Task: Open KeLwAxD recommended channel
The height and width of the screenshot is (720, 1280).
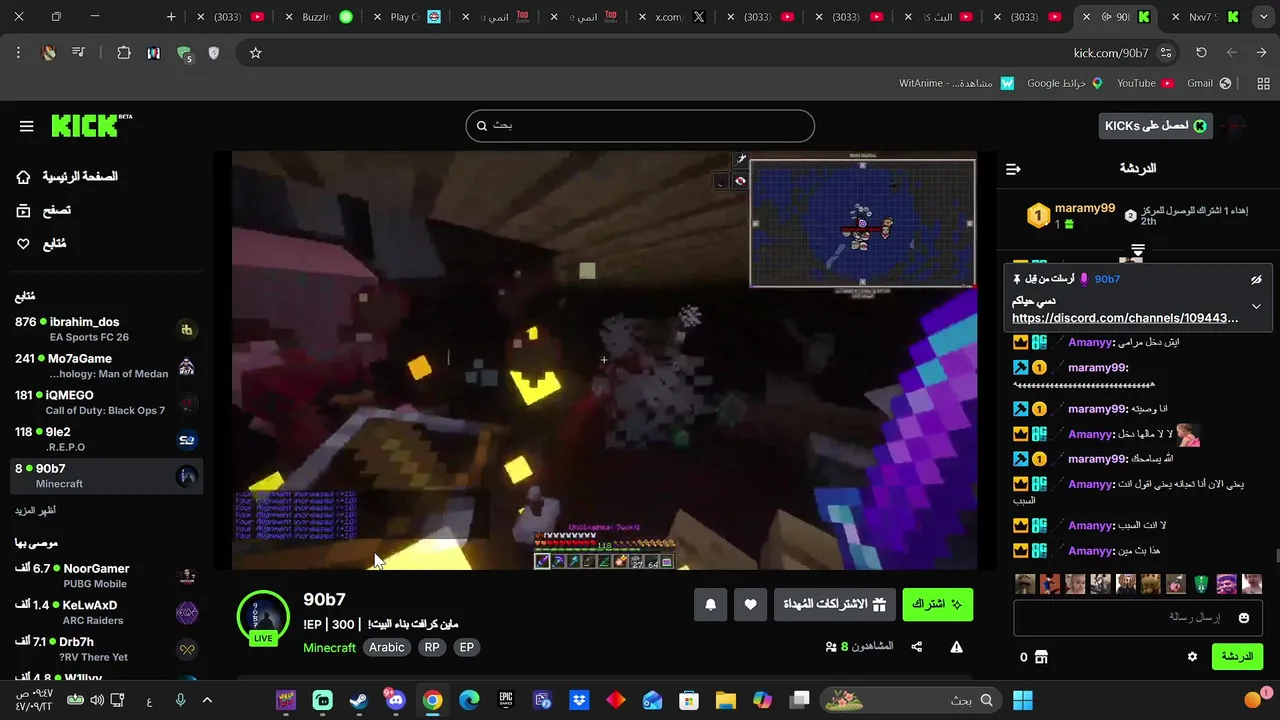Action: pyautogui.click(x=105, y=612)
